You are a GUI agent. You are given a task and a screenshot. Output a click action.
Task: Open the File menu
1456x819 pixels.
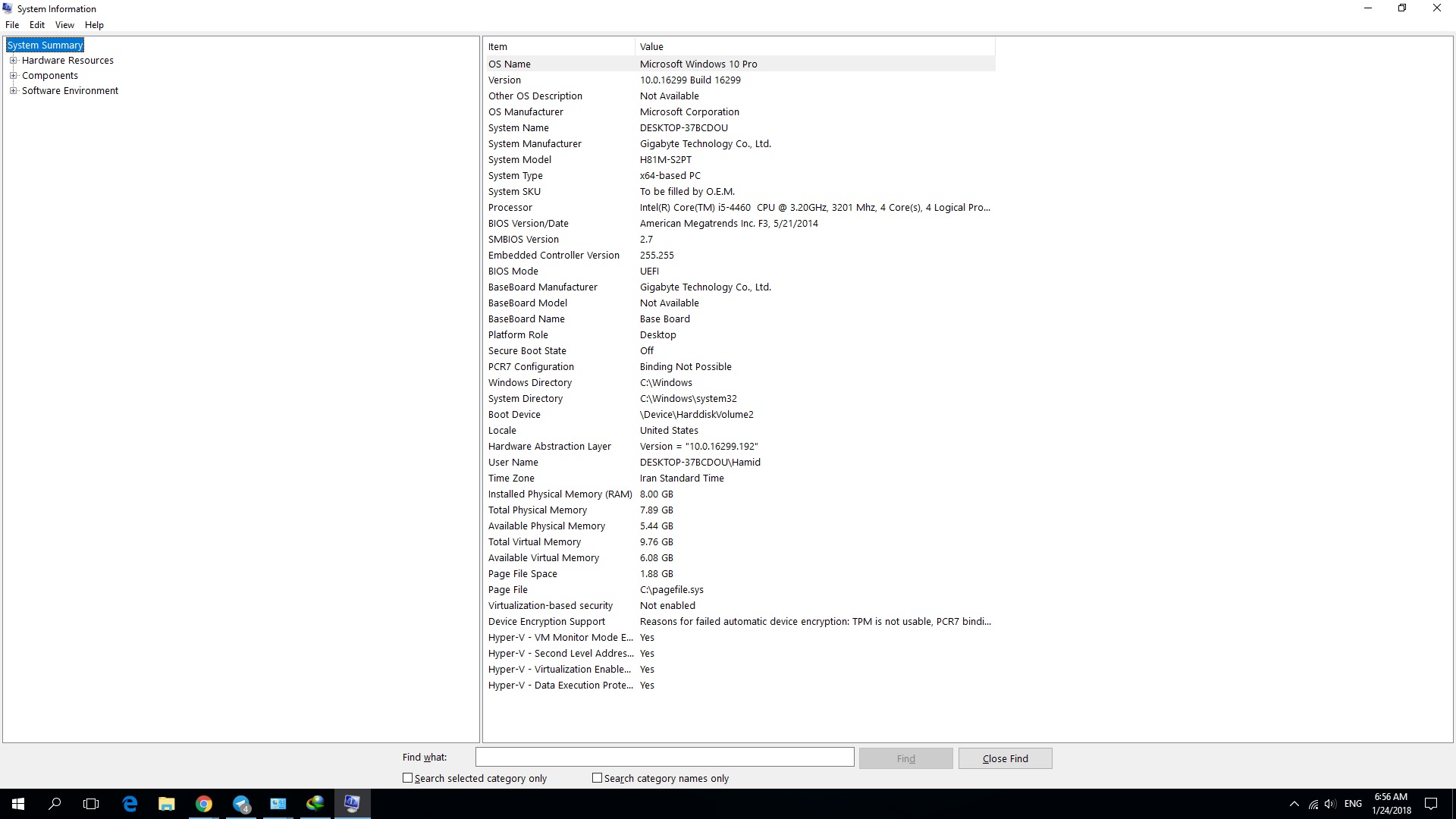click(12, 25)
